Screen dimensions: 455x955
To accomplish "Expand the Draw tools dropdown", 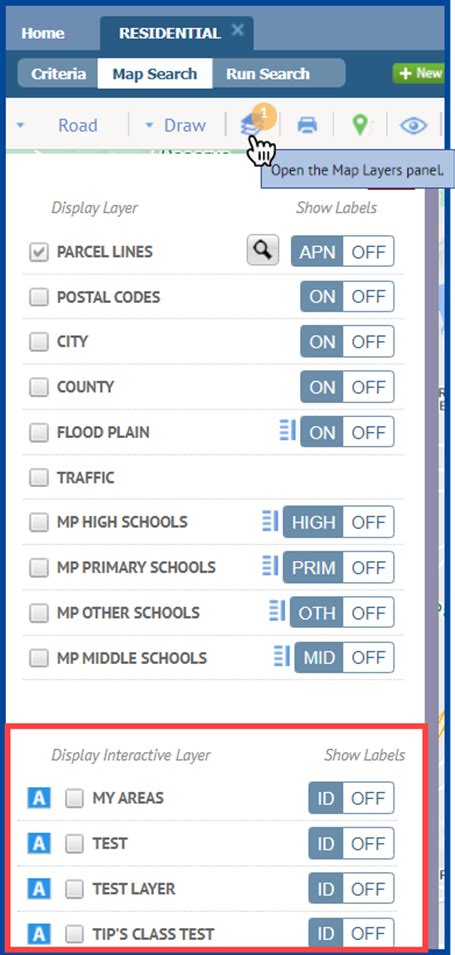I will pos(175,125).
